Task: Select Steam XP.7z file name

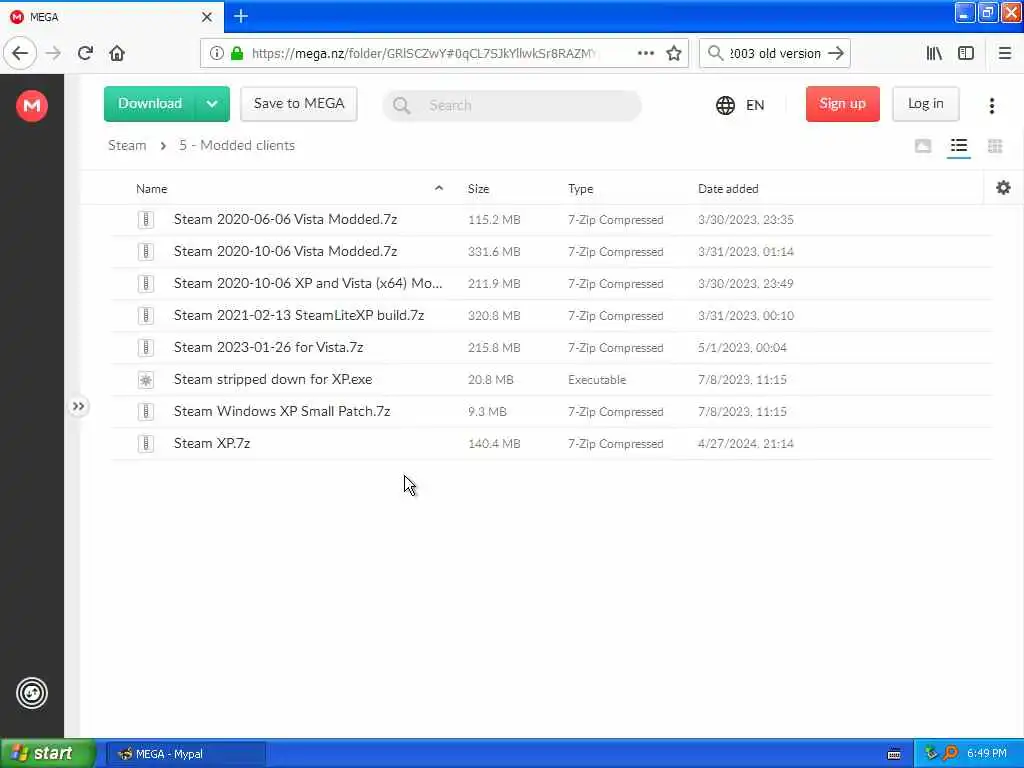Action: pyautogui.click(x=212, y=443)
